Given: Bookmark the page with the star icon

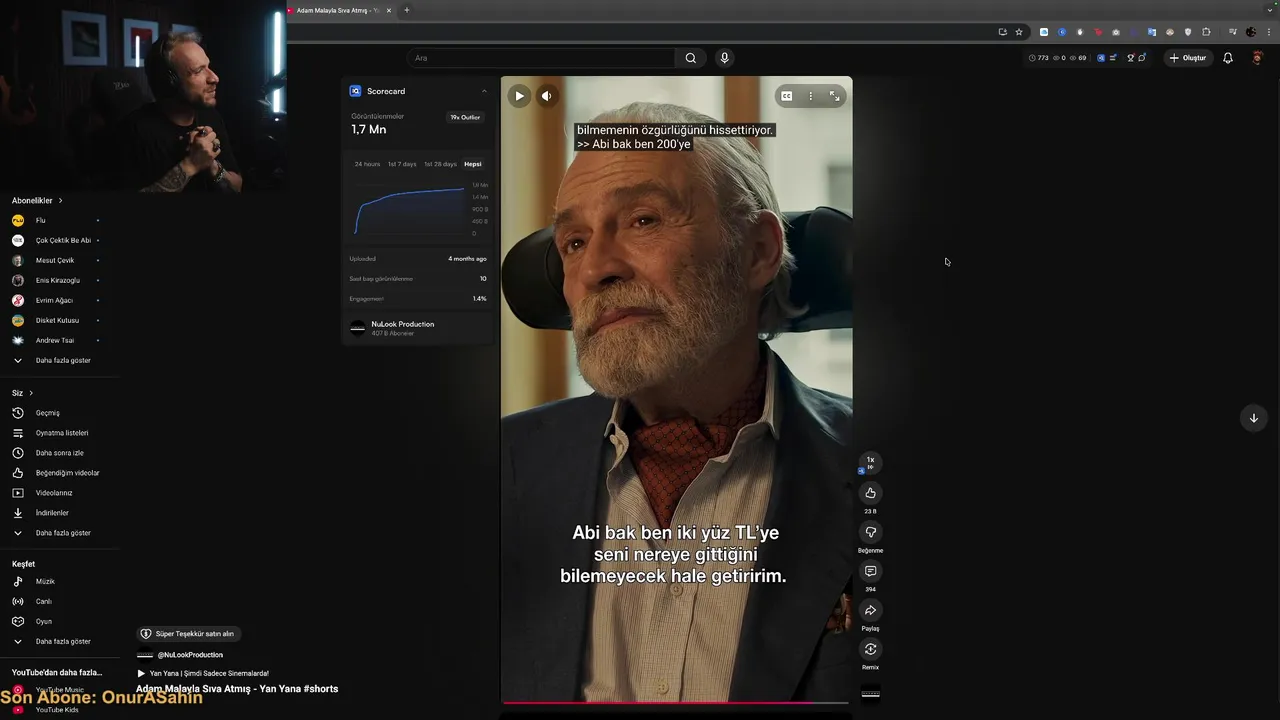Looking at the screenshot, I should tap(1019, 32).
